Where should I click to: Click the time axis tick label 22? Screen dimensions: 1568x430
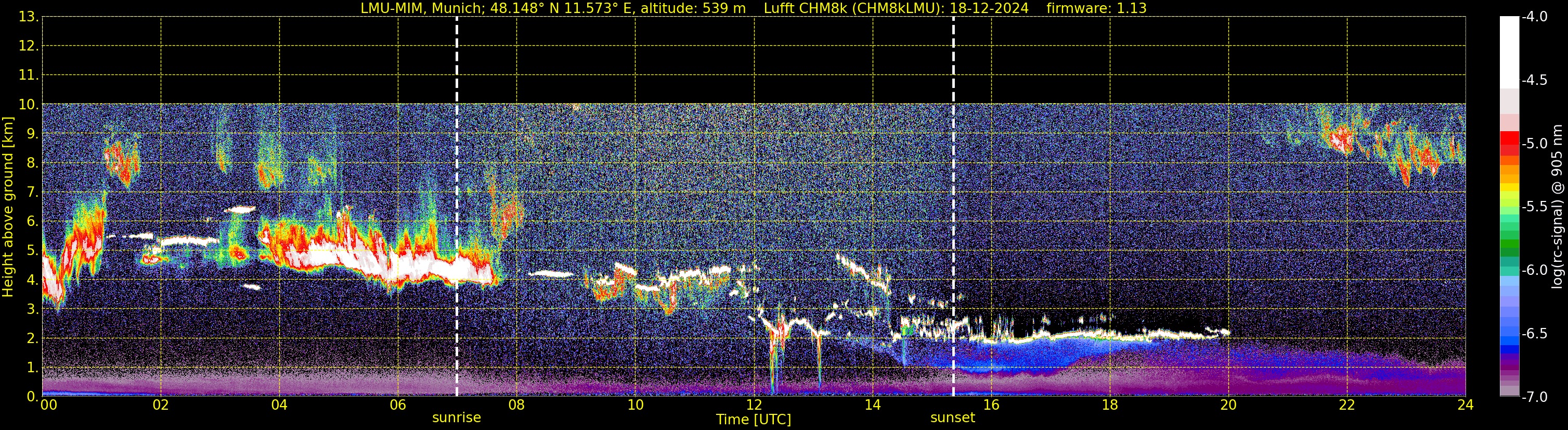point(1347,405)
